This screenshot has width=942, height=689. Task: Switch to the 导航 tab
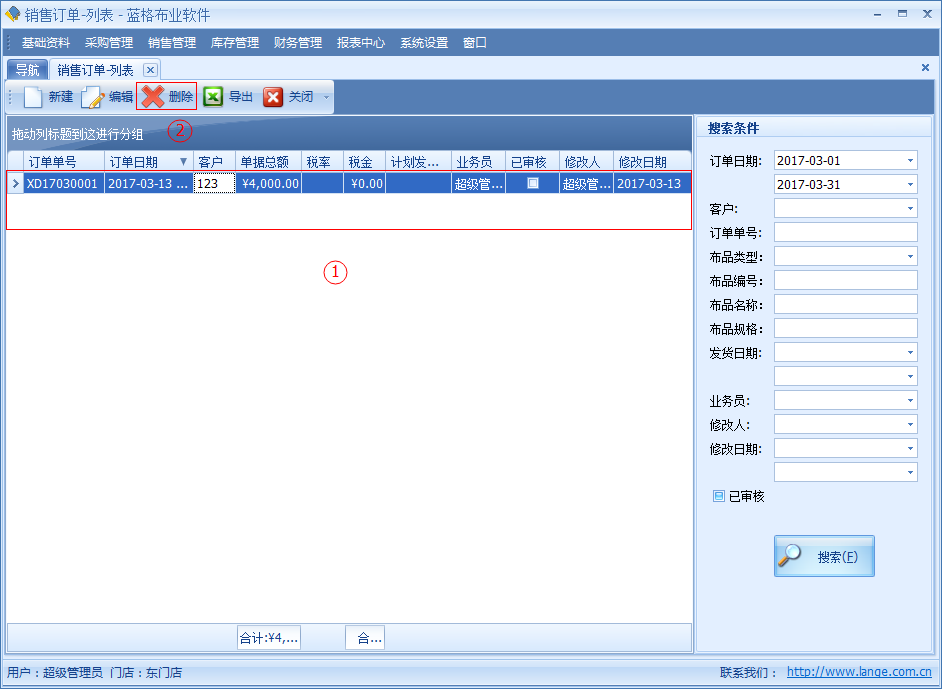(x=27, y=70)
